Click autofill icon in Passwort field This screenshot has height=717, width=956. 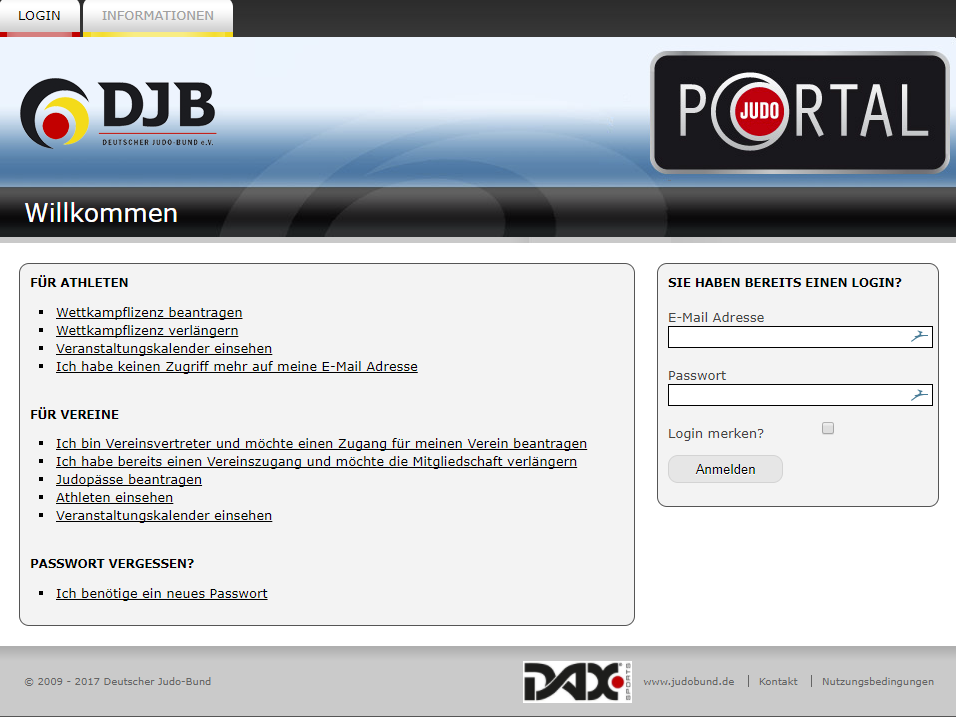(919, 395)
